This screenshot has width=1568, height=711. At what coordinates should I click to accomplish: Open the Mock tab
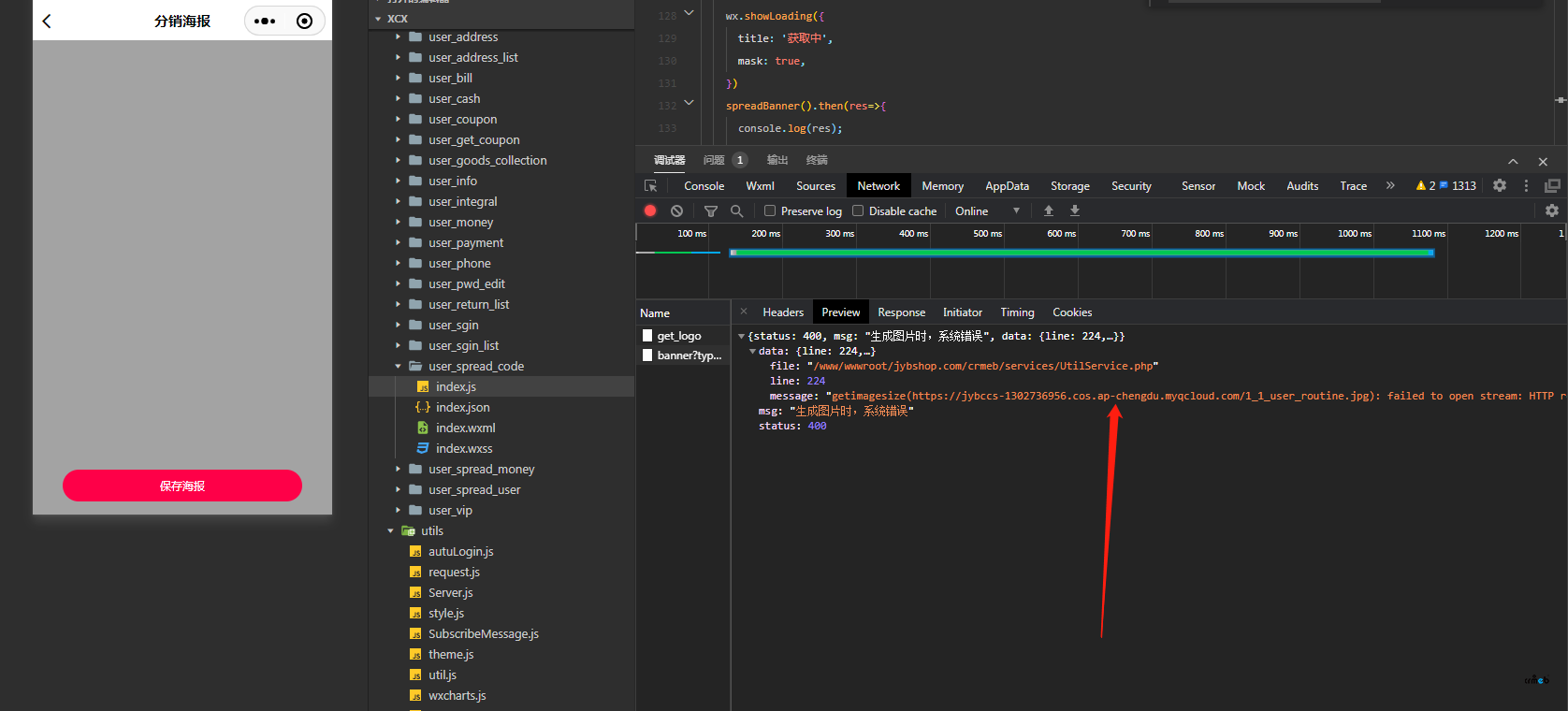coord(1251,185)
